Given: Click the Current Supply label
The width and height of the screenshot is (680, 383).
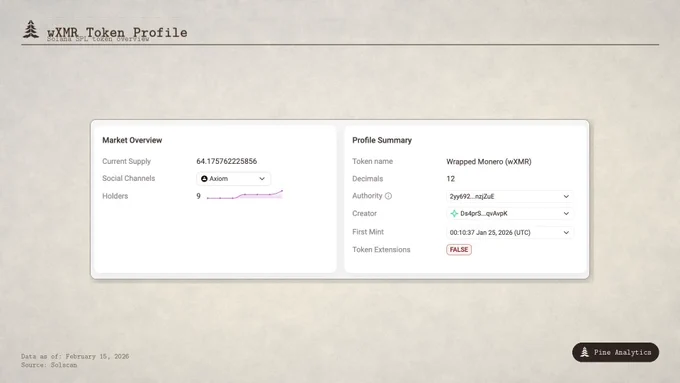Looking at the screenshot, I should point(127,161).
